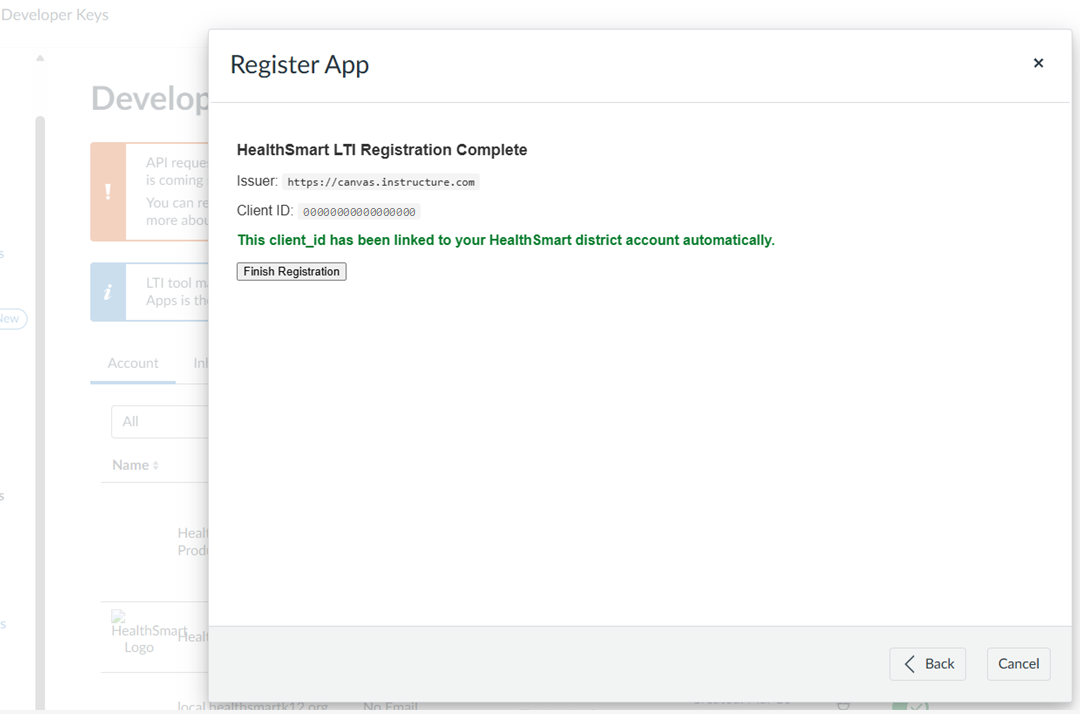Click the New pill badge at left edge
Screen dimensions: 1080x714
[12, 319]
